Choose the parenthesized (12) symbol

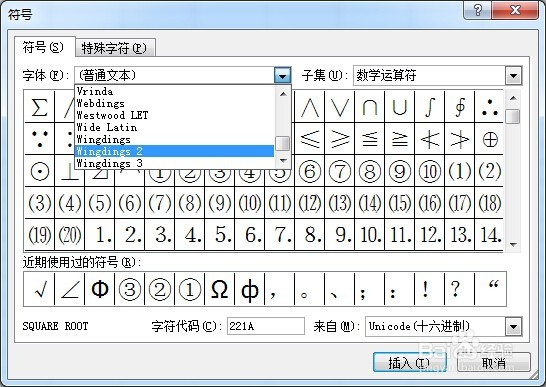click(x=310, y=203)
